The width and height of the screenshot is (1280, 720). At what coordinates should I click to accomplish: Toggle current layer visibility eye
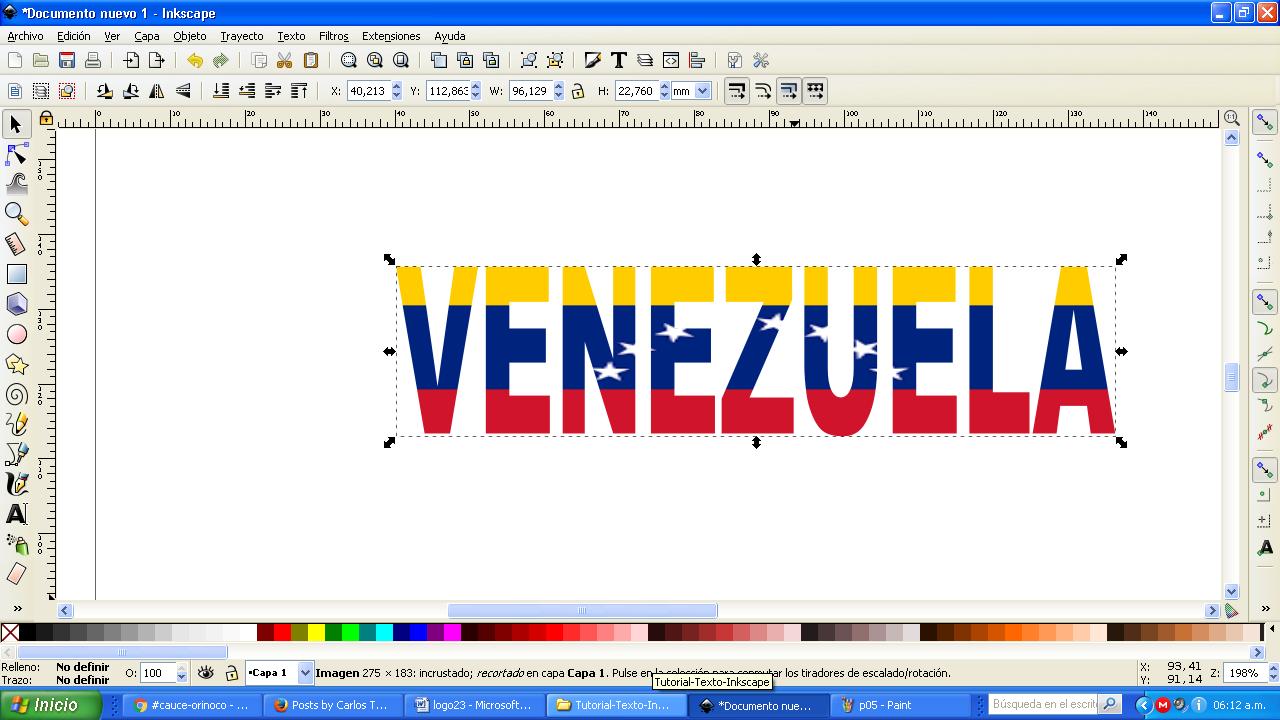point(205,673)
